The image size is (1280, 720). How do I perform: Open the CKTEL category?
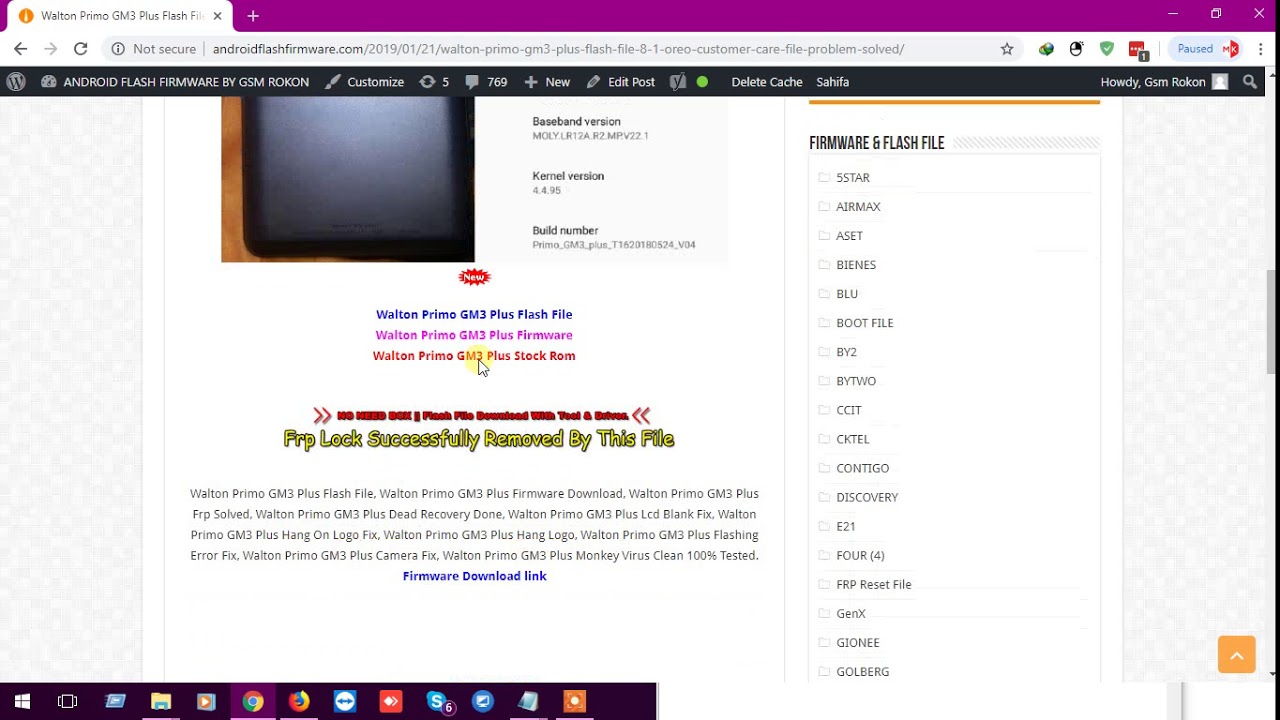click(853, 438)
